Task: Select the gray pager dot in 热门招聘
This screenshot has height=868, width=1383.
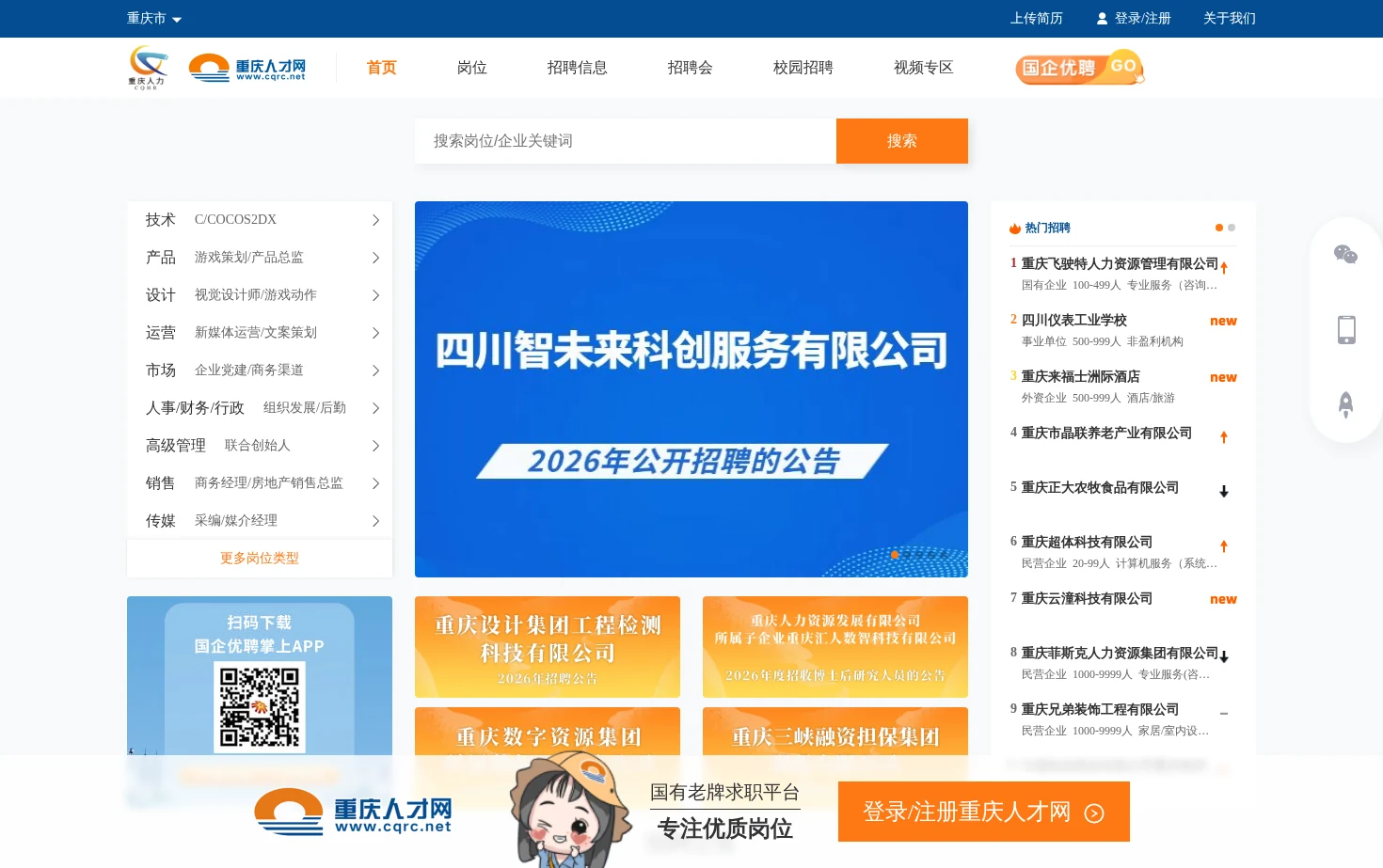Action: (x=1232, y=228)
